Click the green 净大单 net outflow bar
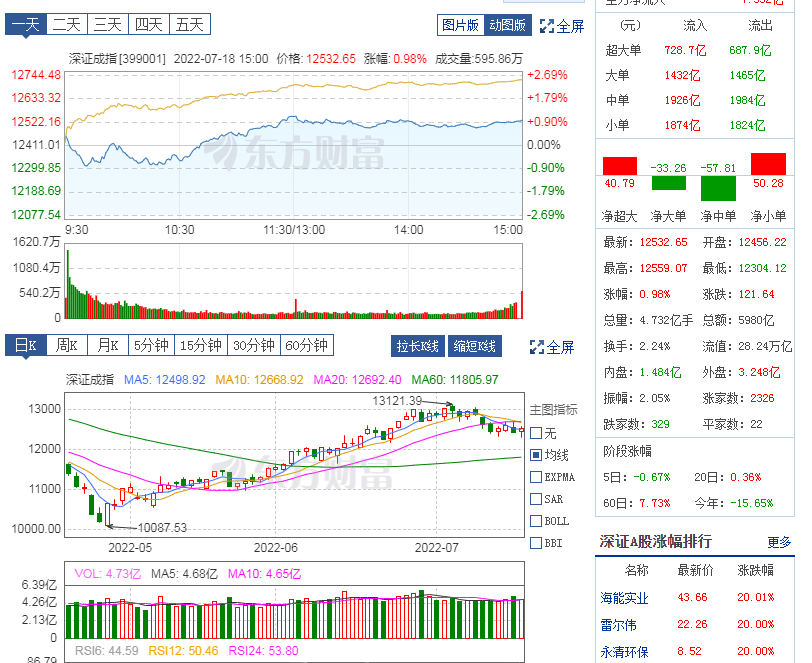This screenshot has height=663, width=812. (x=669, y=183)
